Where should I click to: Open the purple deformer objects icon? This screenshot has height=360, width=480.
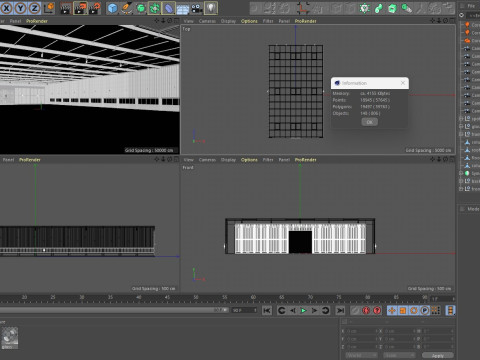(168, 8)
